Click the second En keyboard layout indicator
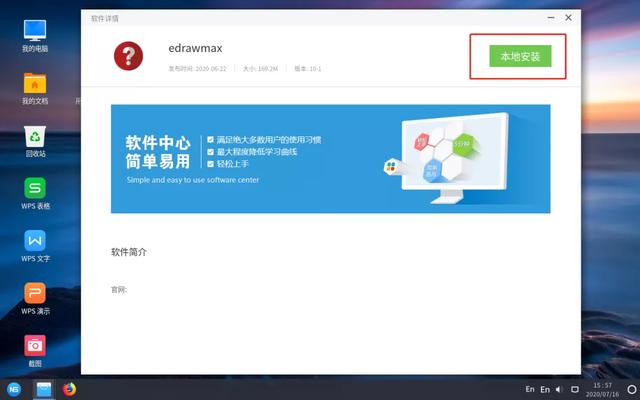 [545, 389]
